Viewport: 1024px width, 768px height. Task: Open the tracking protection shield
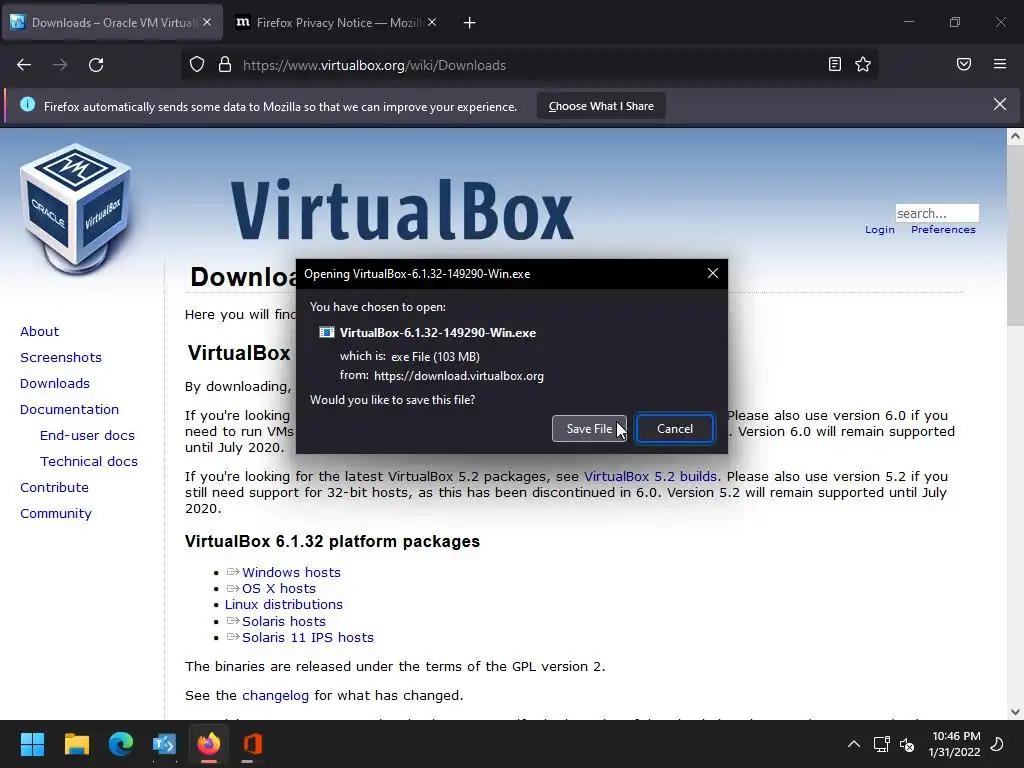(197, 65)
